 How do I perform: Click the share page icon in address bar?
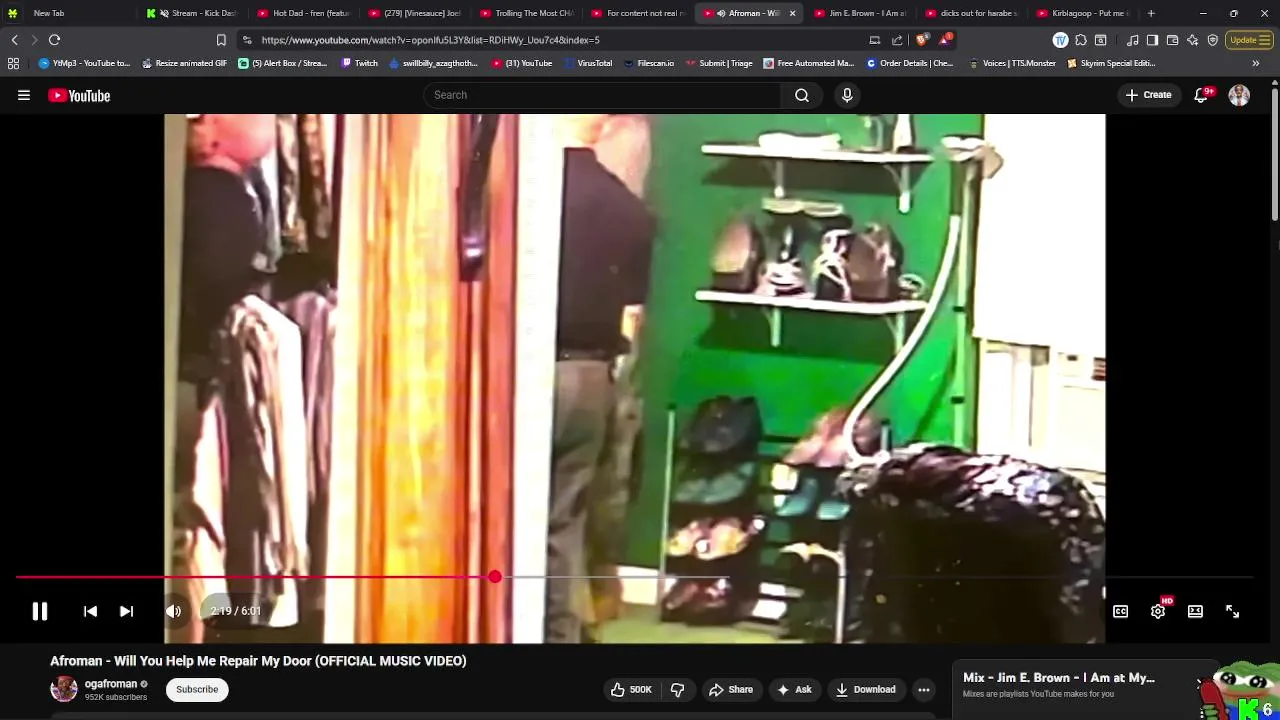[x=897, y=40]
